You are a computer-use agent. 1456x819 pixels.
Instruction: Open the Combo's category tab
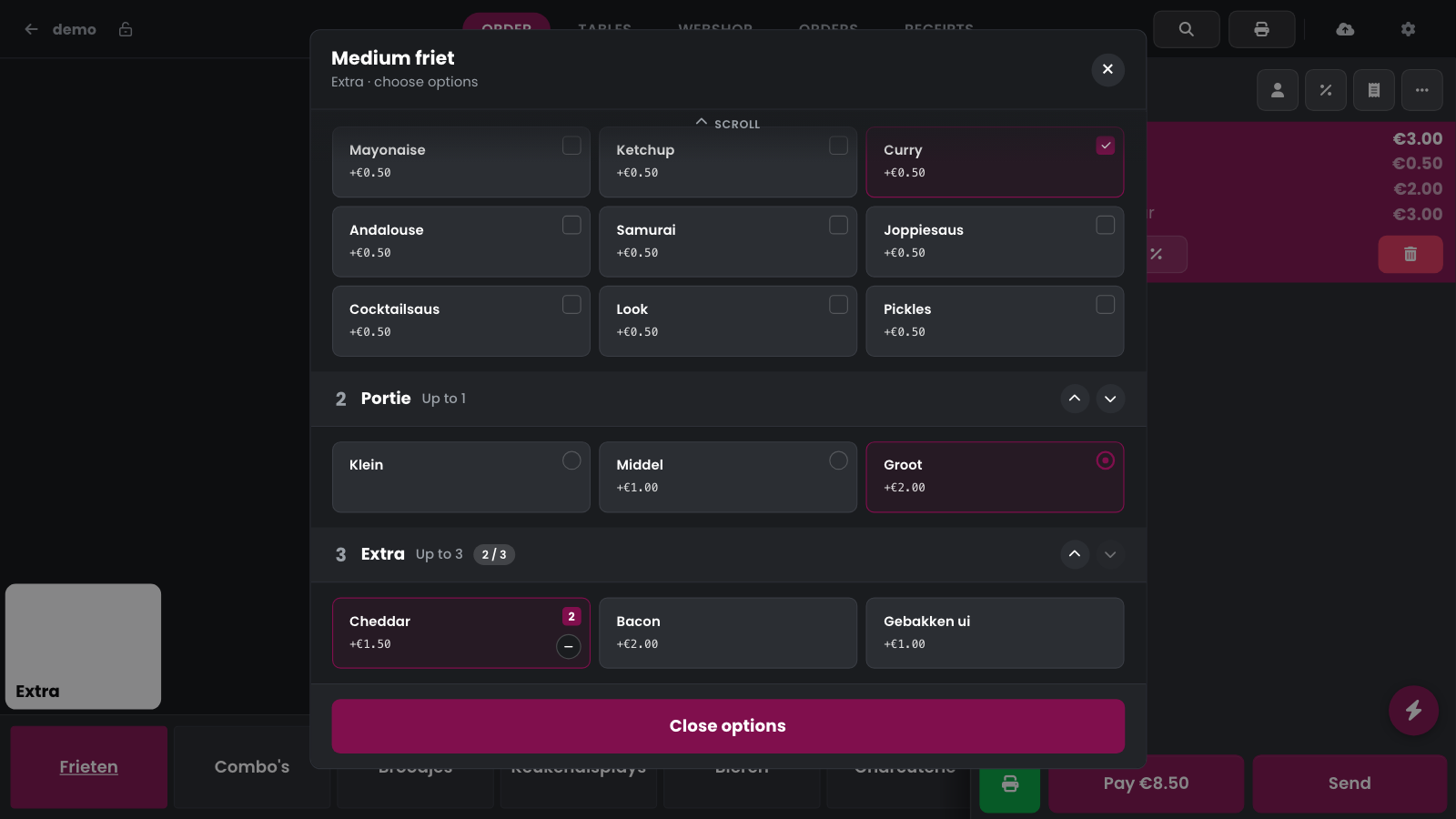click(252, 767)
